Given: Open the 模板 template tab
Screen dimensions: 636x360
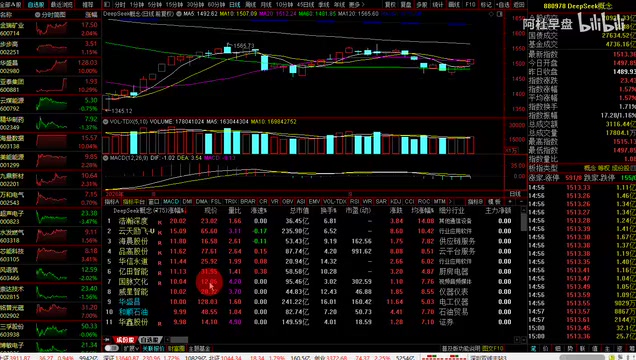Looking at the screenshot, I should coord(494,201).
